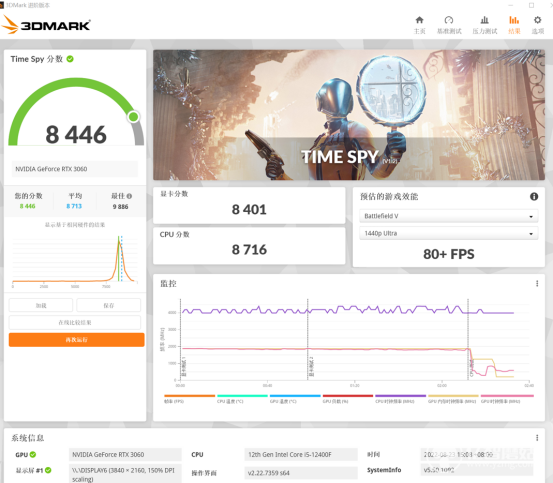Image resolution: width=553 pixels, height=483 pixels.
Task: Open the Benchmarks gauge icon
Action: [449, 25]
